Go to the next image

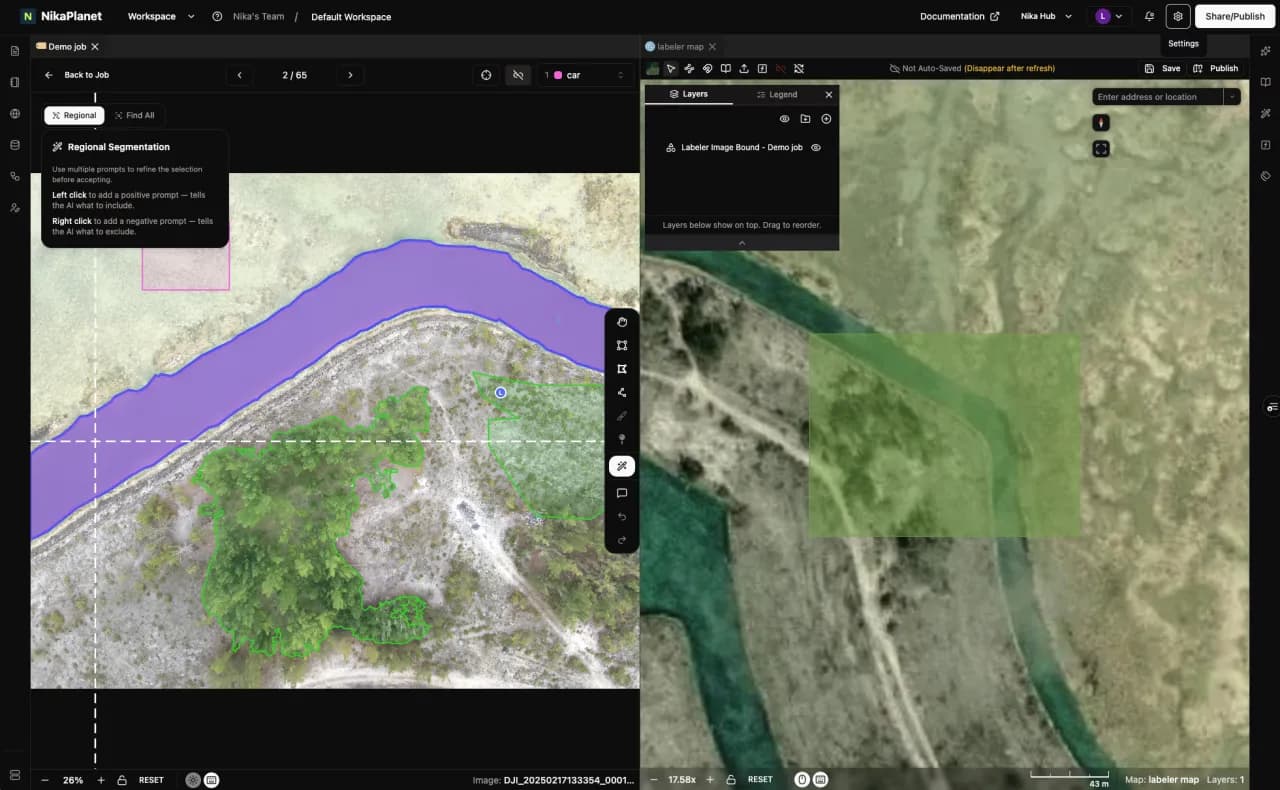pyautogui.click(x=349, y=75)
